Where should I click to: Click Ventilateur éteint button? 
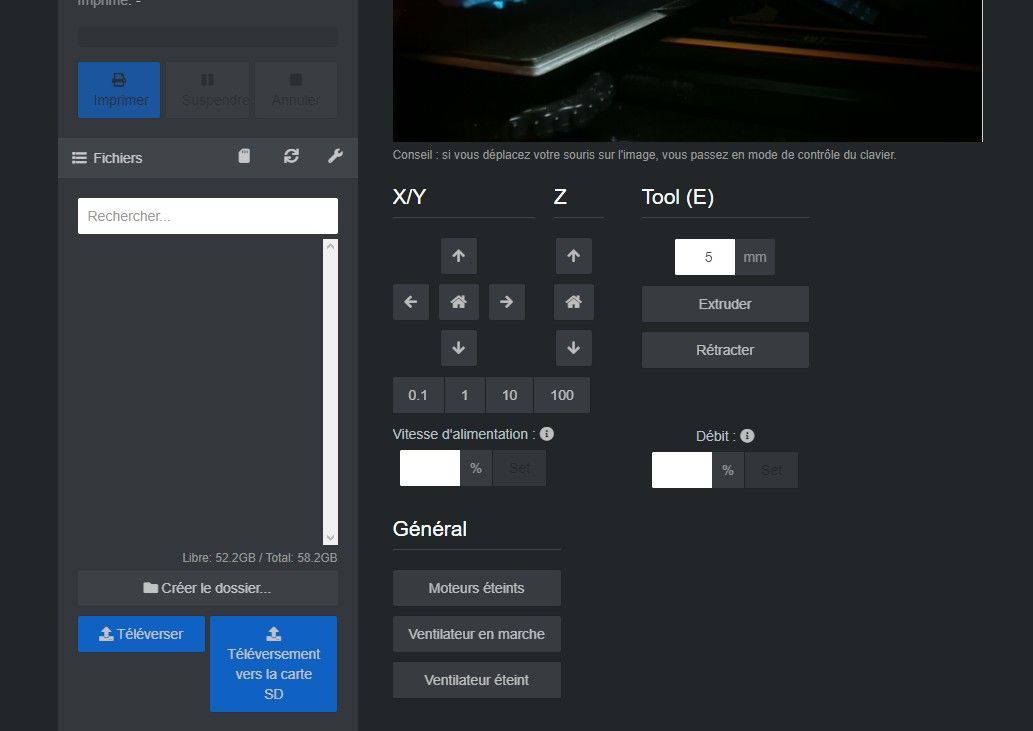476,680
